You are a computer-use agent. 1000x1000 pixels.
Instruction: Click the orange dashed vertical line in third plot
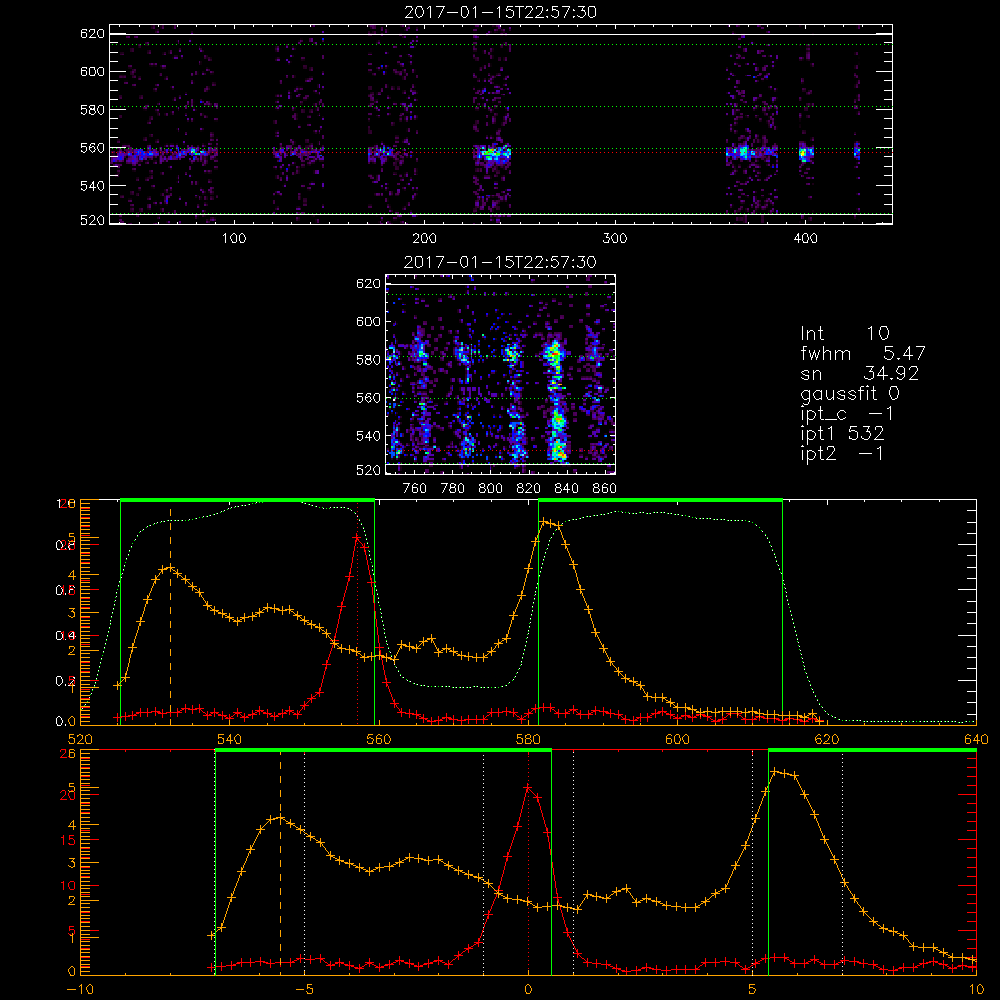pyautogui.click(x=170, y=615)
